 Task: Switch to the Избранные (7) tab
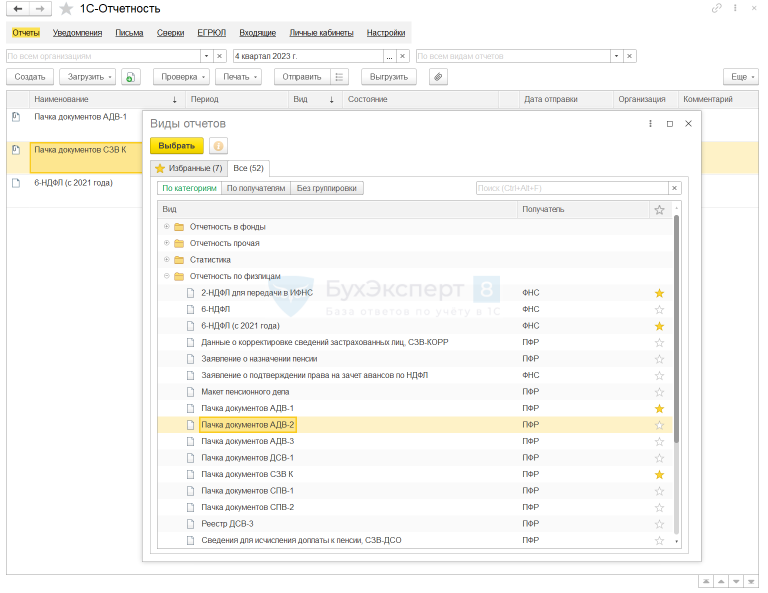[188, 168]
